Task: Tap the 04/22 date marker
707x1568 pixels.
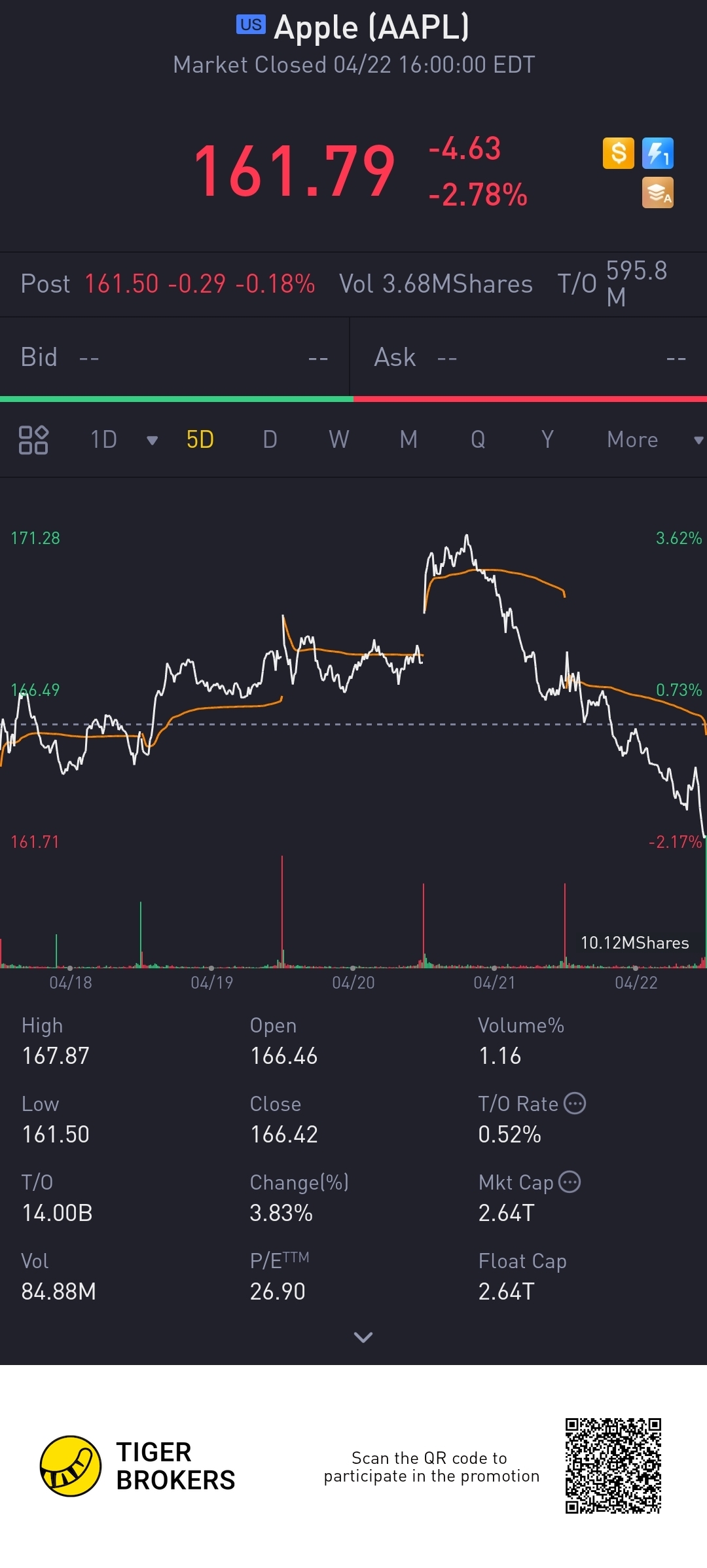Action: click(x=636, y=982)
